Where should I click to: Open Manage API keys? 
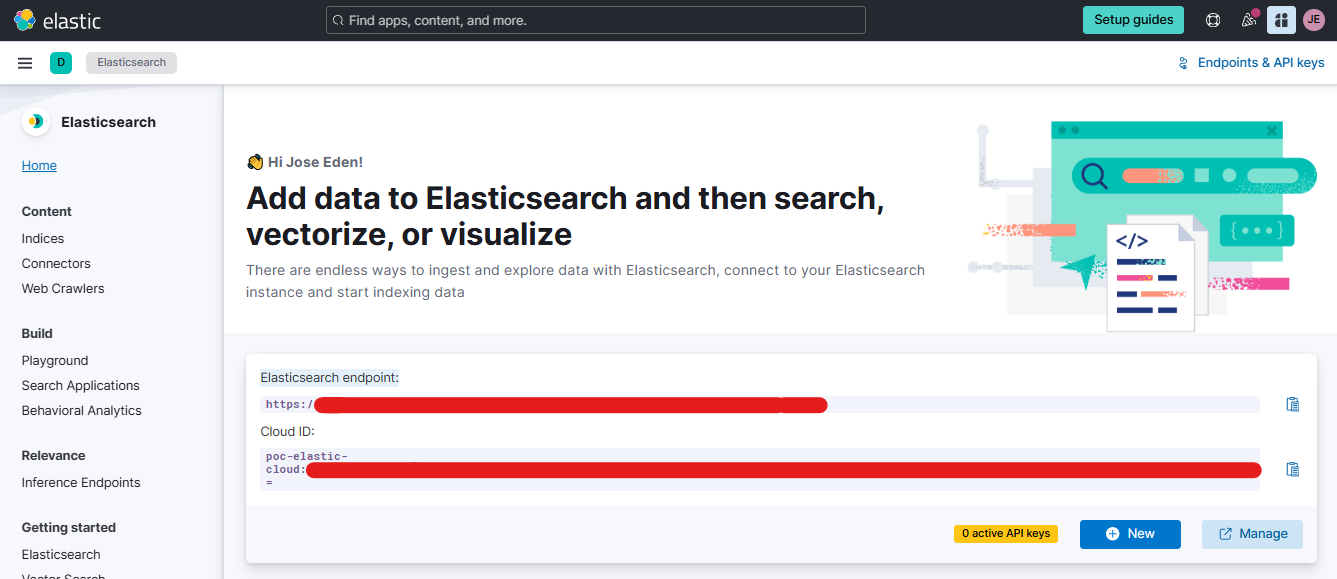coord(1252,534)
